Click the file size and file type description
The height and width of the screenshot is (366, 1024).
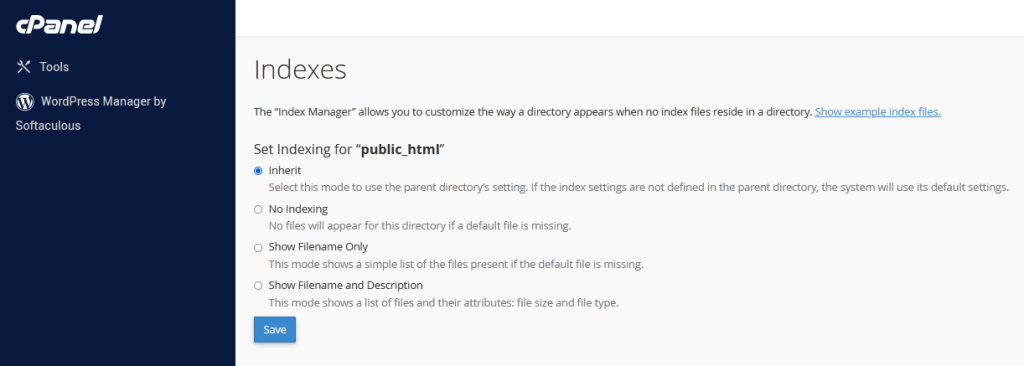[x=444, y=303]
